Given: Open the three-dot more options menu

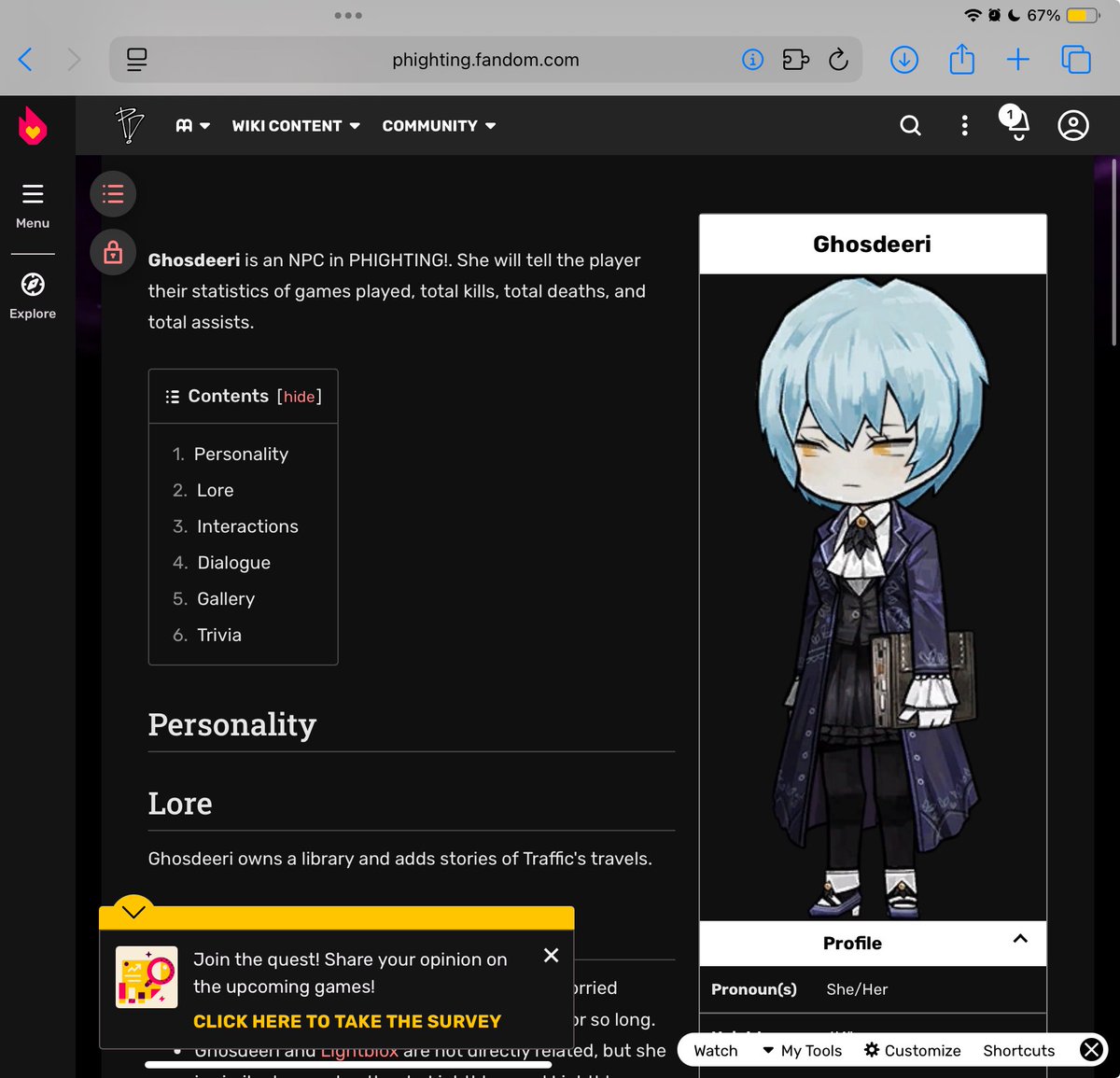Looking at the screenshot, I should coord(964,125).
